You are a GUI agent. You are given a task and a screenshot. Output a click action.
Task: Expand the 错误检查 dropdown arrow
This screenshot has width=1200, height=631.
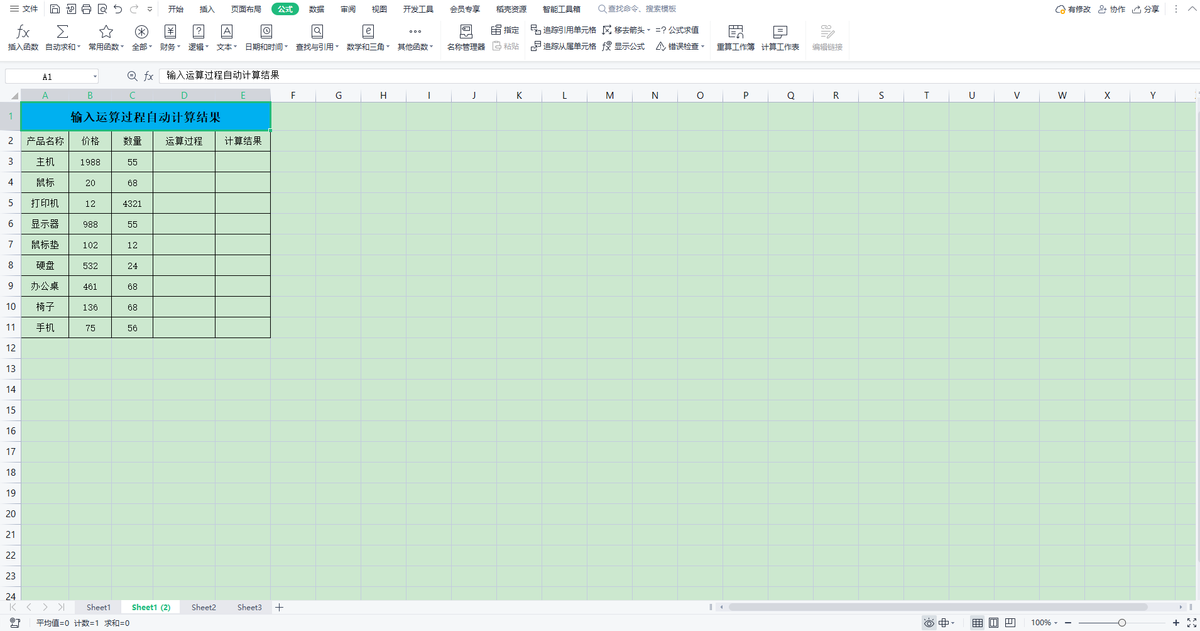coord(703,46)
